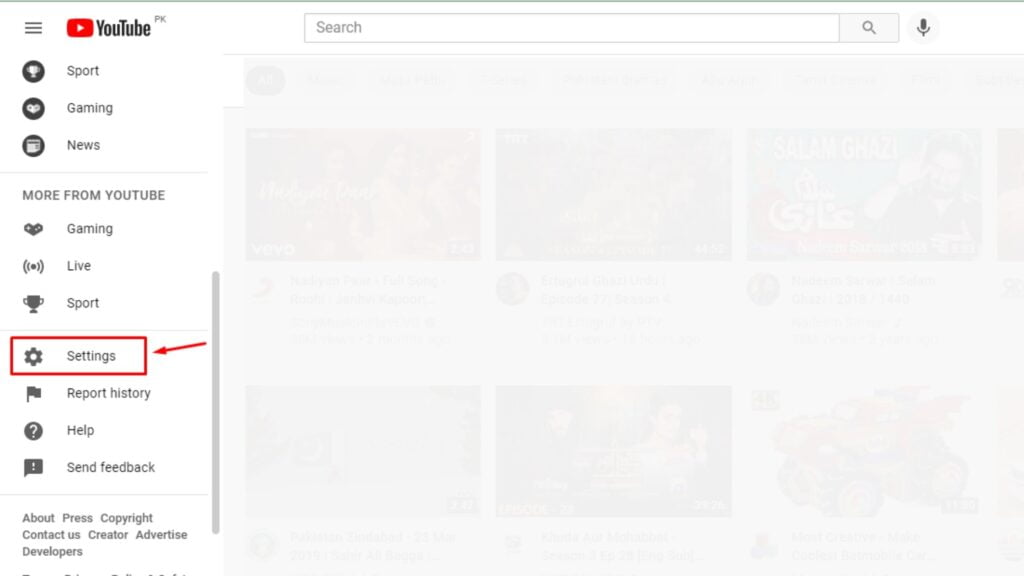Focus the Search input field

click(571, 27)
